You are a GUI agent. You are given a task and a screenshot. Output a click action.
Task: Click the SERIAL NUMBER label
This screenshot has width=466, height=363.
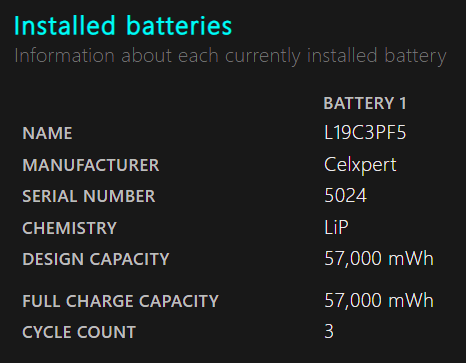[x=89, y=196]
